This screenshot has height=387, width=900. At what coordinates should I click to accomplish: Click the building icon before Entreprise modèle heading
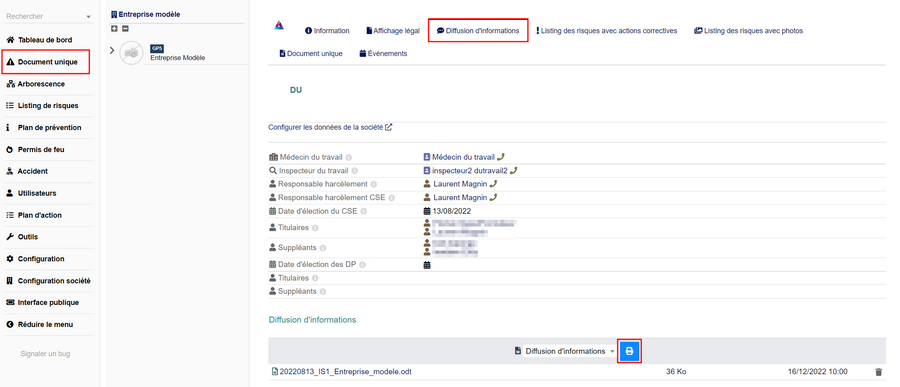(114, 14)
